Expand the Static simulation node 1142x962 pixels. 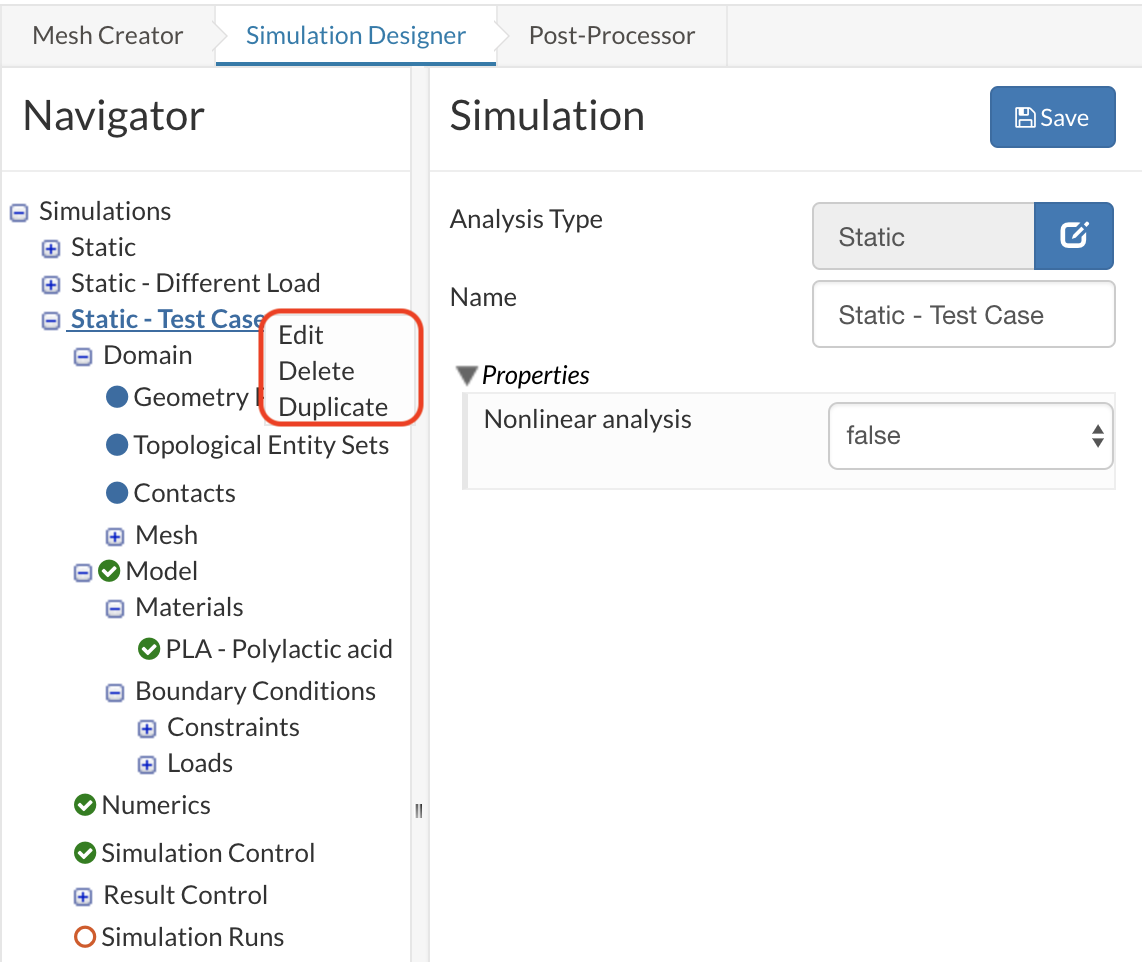[51, 248]
